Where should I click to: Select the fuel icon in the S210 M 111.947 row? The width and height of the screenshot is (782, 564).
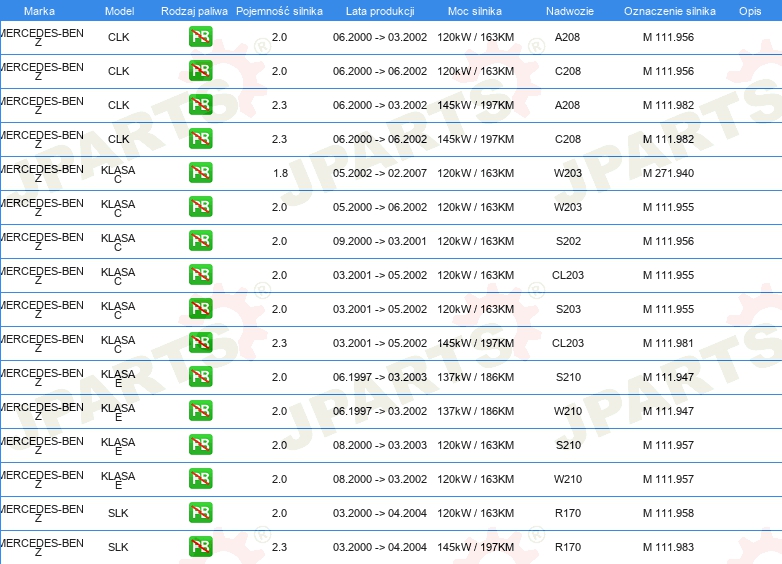tap(200, 376)
